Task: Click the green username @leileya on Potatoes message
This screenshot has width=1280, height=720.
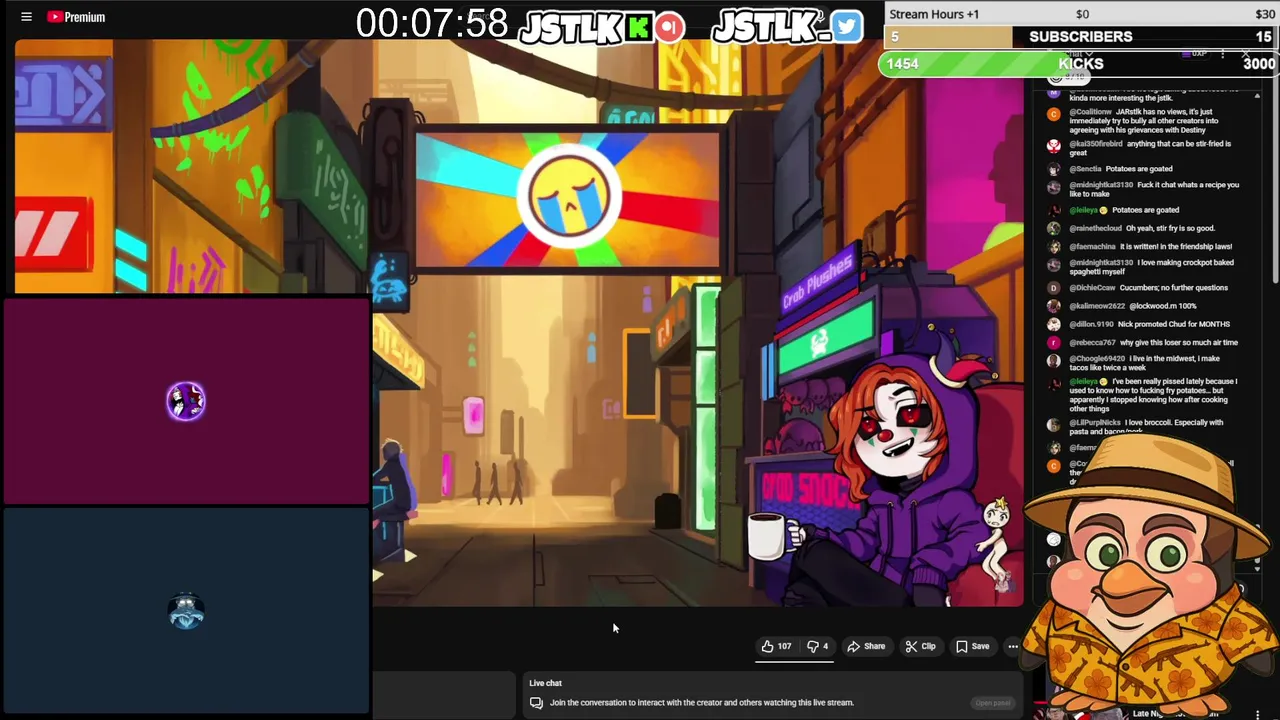Action: tap(1083, 210)
